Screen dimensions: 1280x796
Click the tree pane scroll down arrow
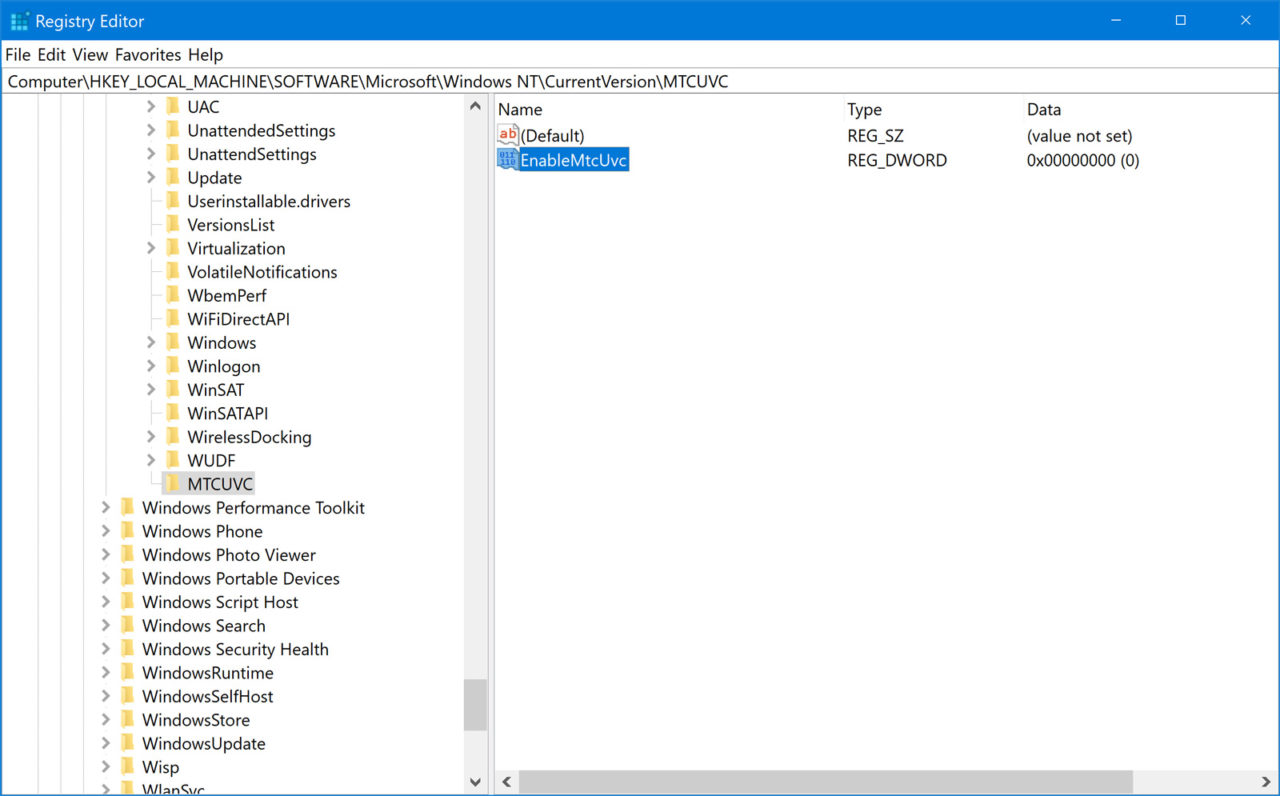tap(476, 782)
